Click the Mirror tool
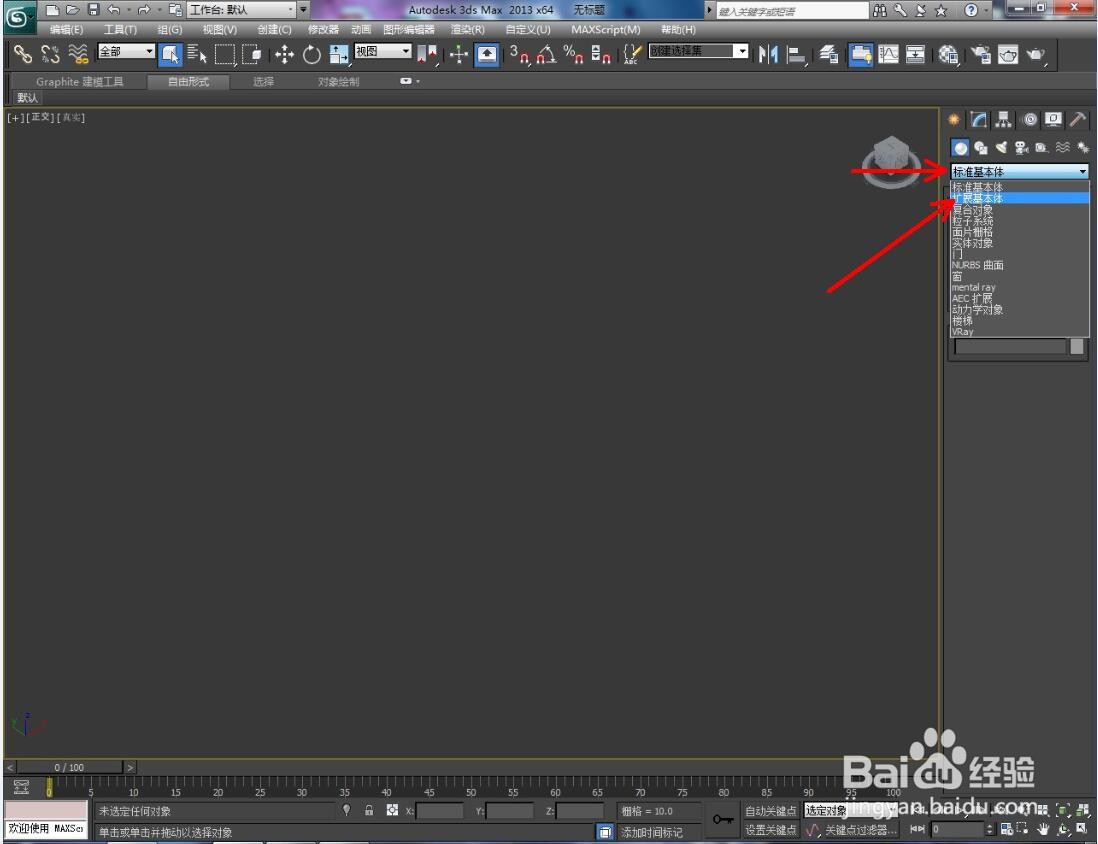 click(768, 54)
